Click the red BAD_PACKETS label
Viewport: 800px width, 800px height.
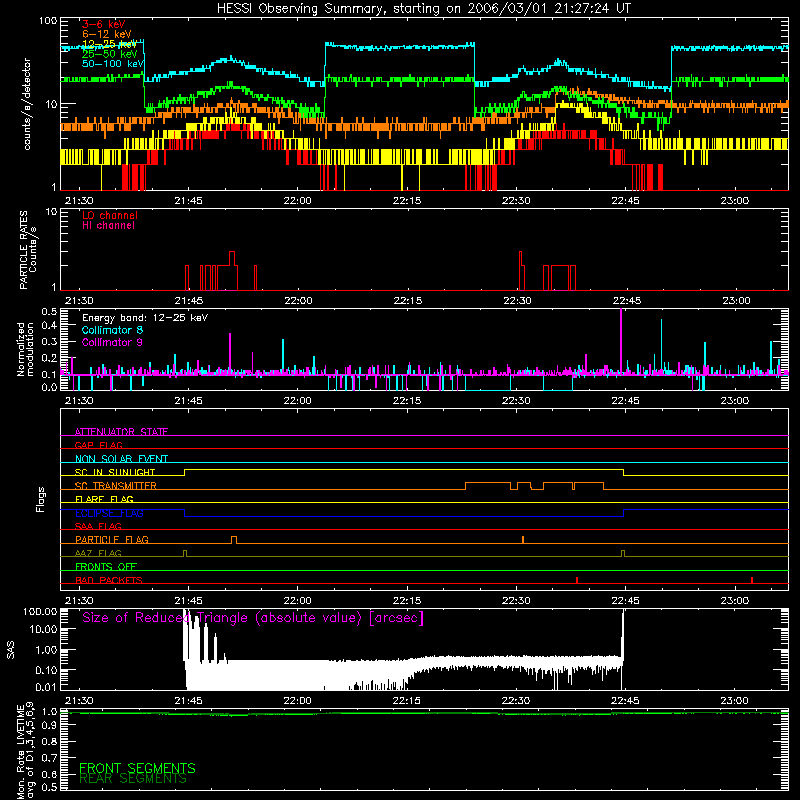109,580
